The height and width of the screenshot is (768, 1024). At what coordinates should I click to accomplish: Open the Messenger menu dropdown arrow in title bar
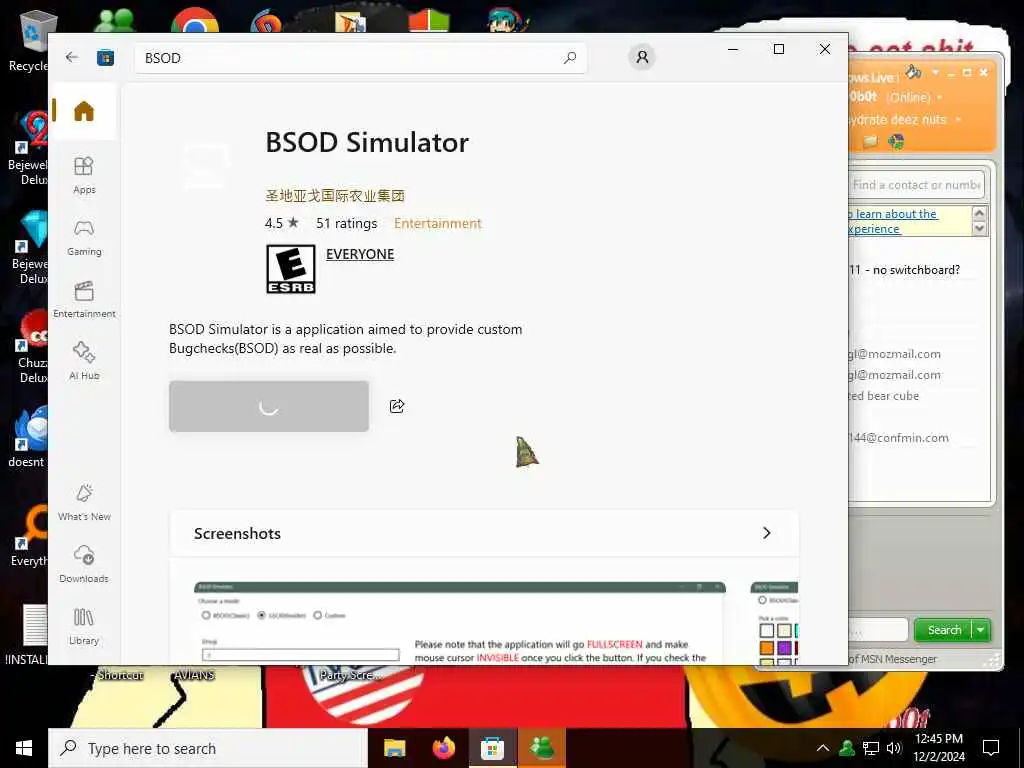[935, 72]
